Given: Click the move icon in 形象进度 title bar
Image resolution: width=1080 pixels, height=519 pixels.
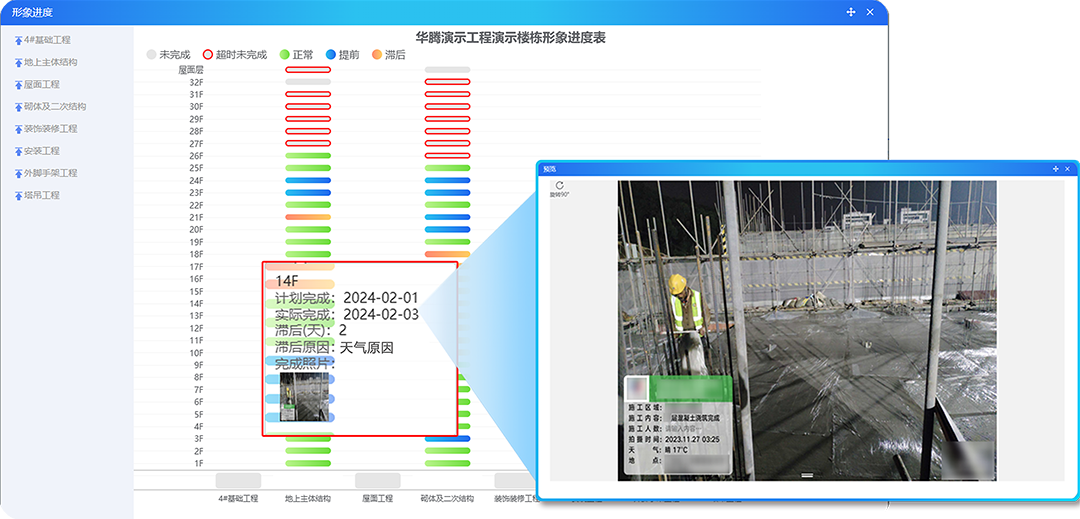Looking at the screenshot, I should tap(851, 12).
